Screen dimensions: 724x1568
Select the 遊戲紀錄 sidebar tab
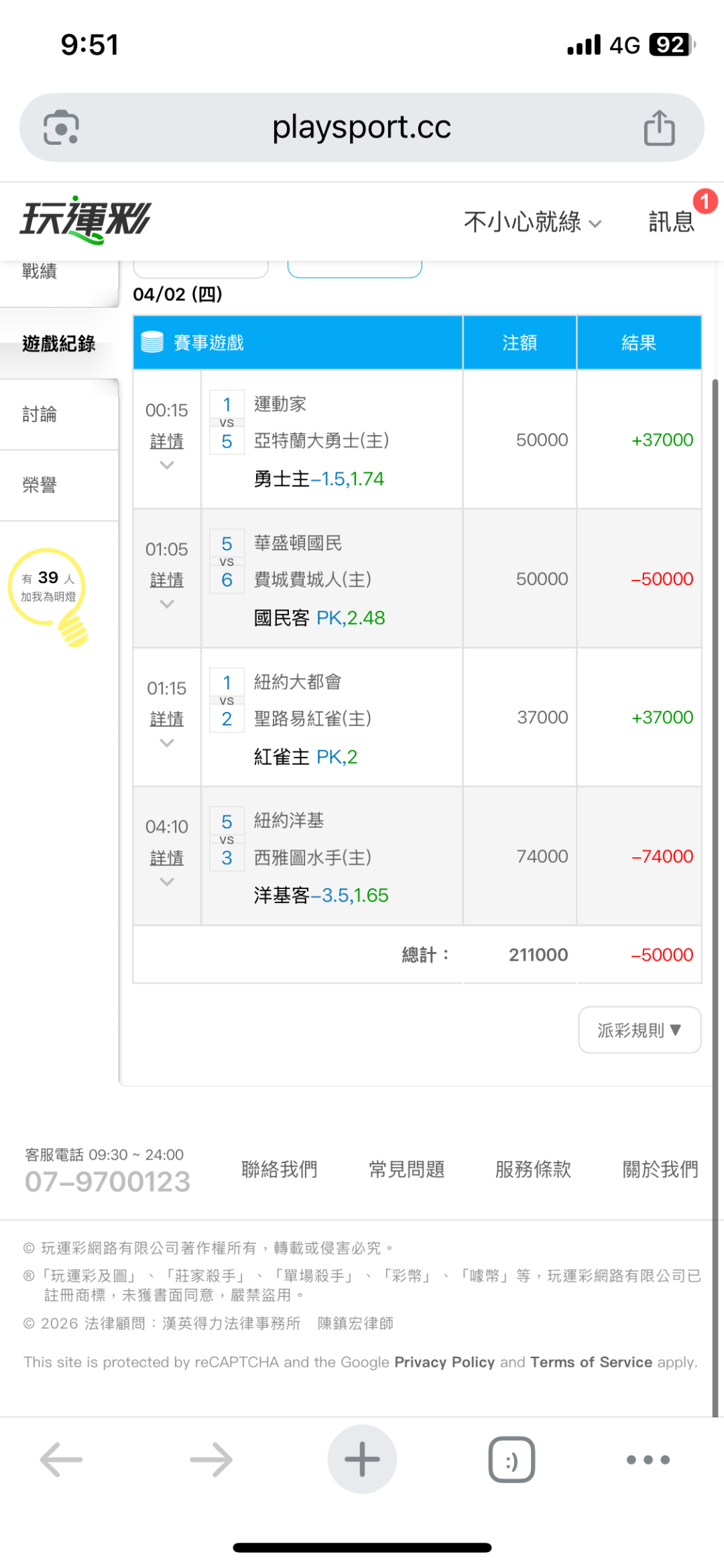coord(59,344)
